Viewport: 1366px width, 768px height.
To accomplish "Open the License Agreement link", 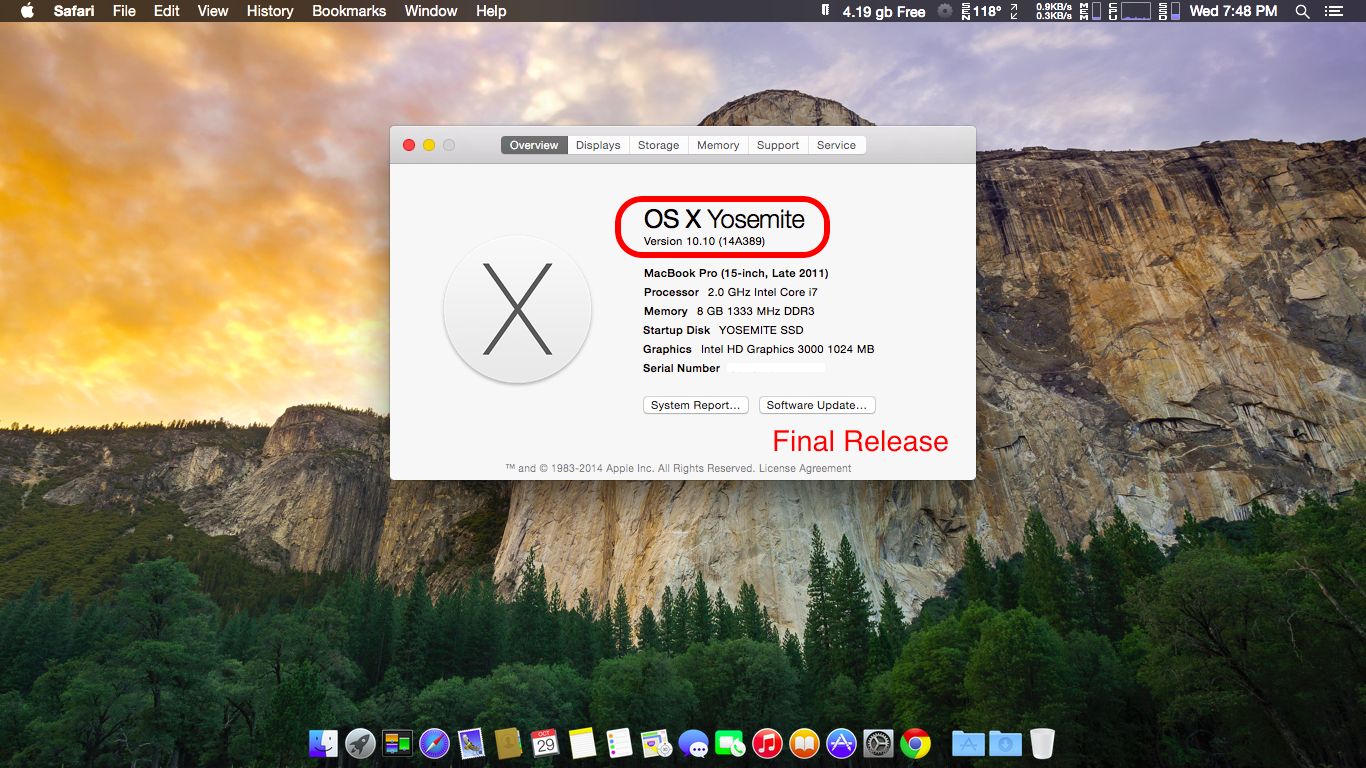I will (x=805, y=468).
